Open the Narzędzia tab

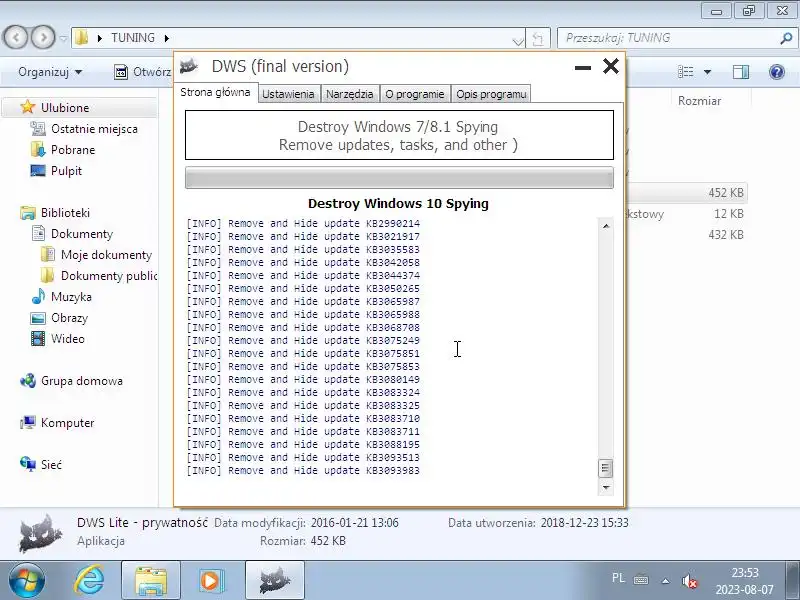pos(349,94)
